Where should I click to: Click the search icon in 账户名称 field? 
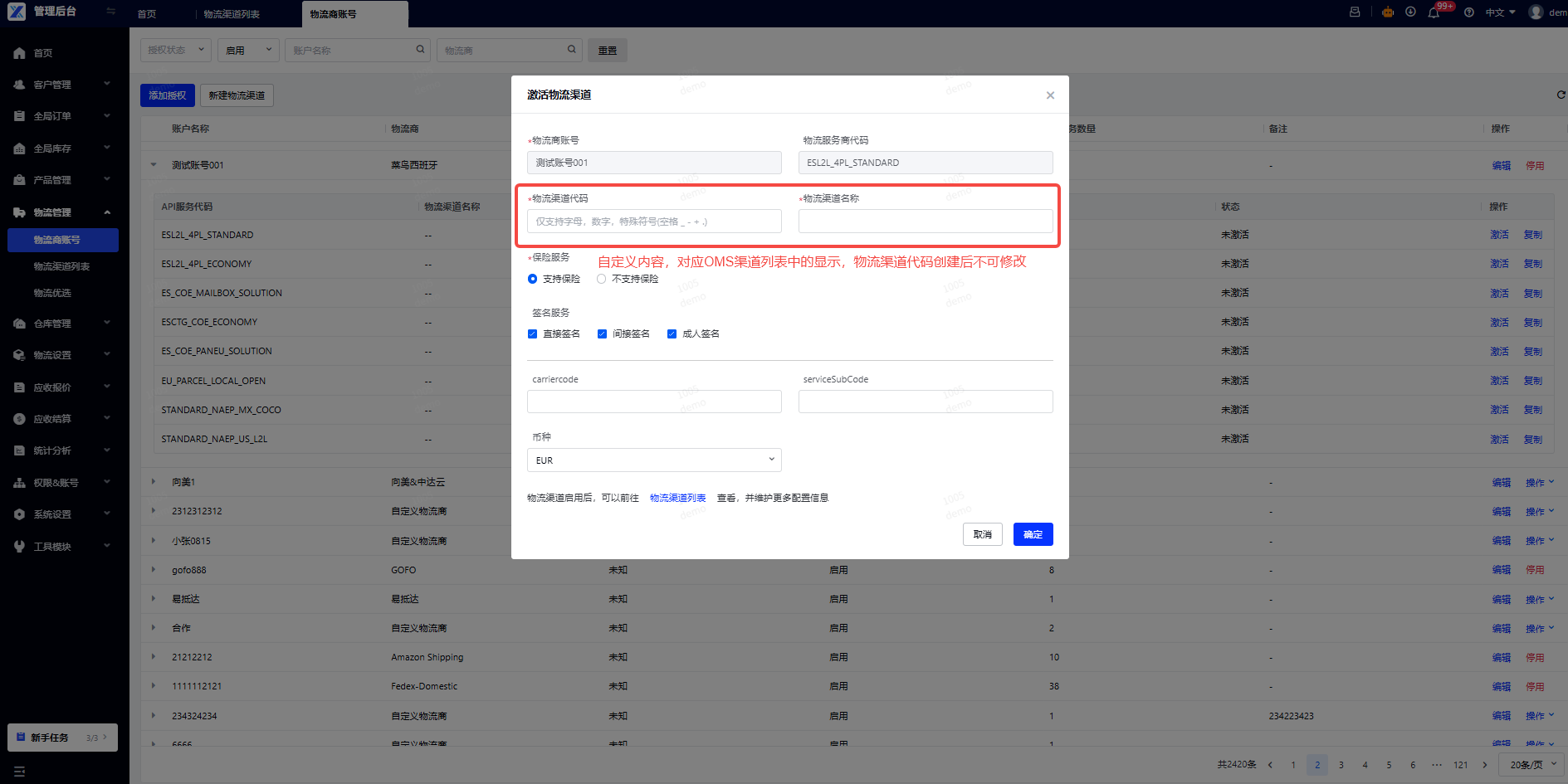[421, 50]
